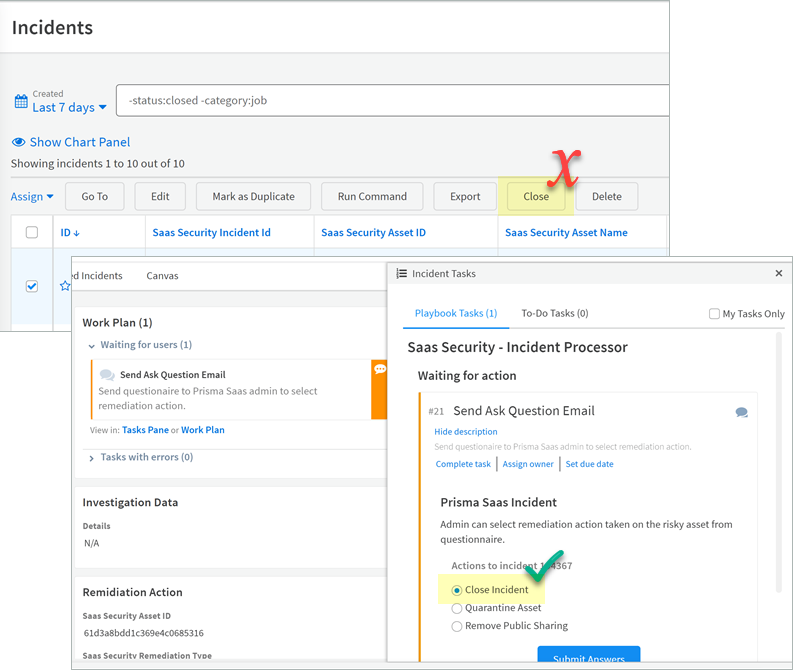The image size is (793, 670).
Task: Click the calendar icon beside Created
Action: tap(21, 101)
